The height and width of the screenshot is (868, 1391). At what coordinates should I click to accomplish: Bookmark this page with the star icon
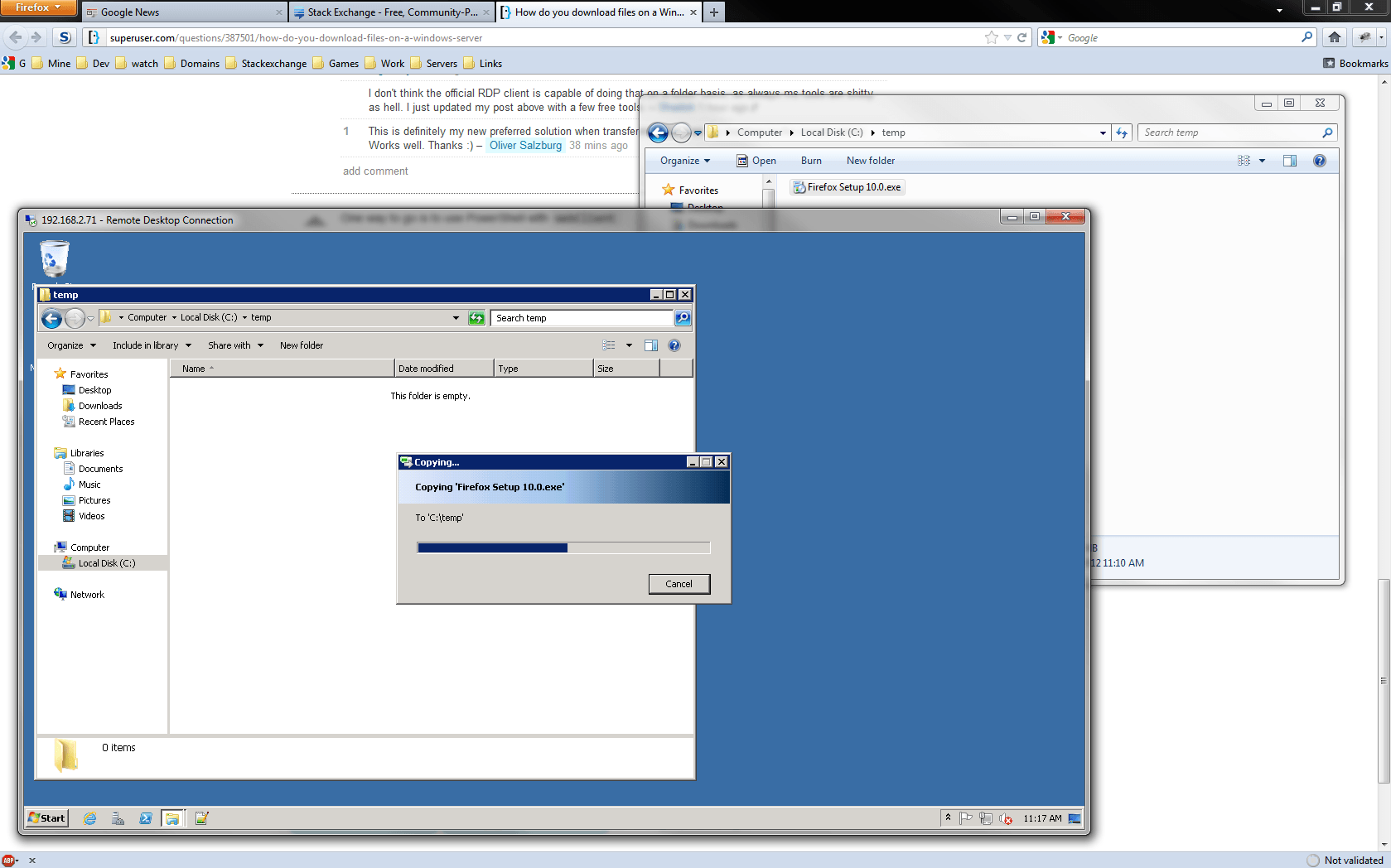click(x=992, y=37)
